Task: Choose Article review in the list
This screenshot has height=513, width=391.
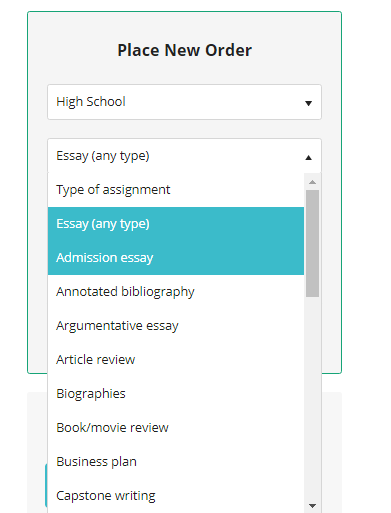Action: point(176,360)
